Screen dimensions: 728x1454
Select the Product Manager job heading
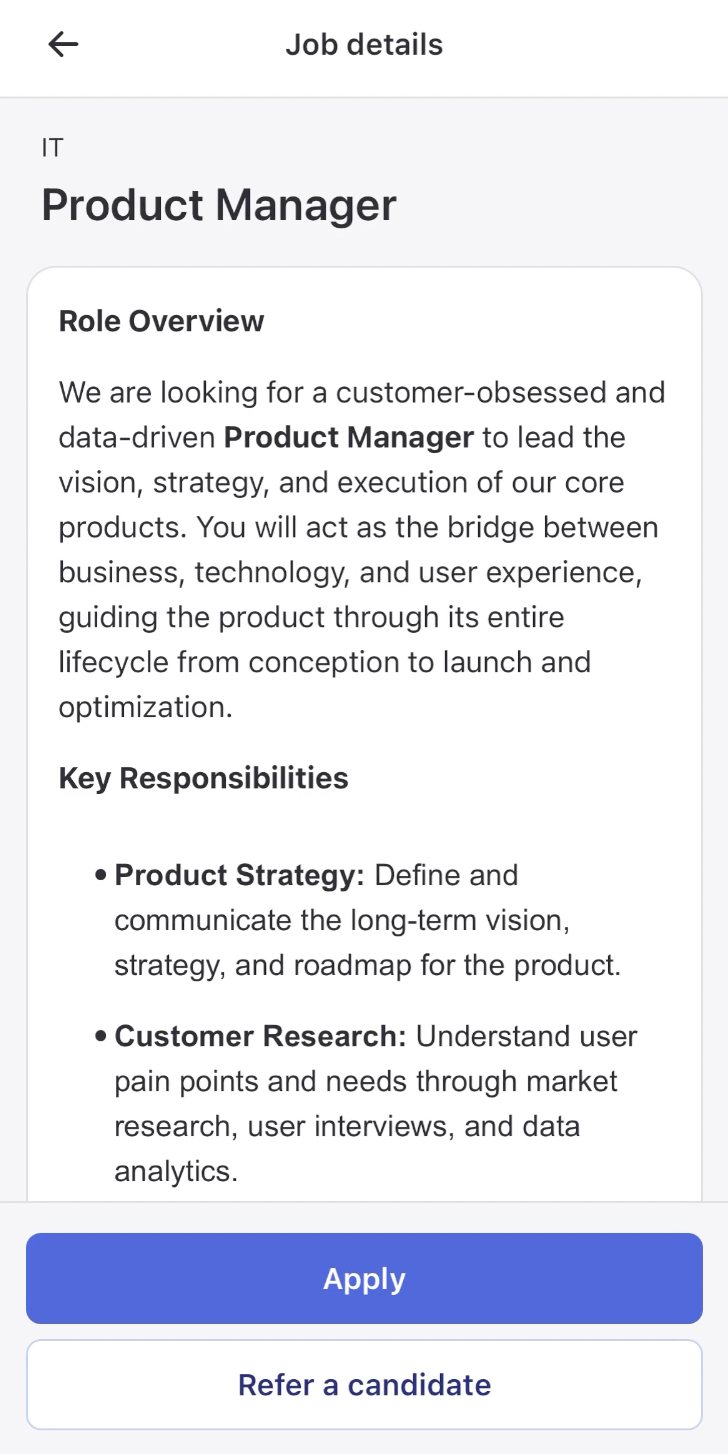click(x=219, y=205)
